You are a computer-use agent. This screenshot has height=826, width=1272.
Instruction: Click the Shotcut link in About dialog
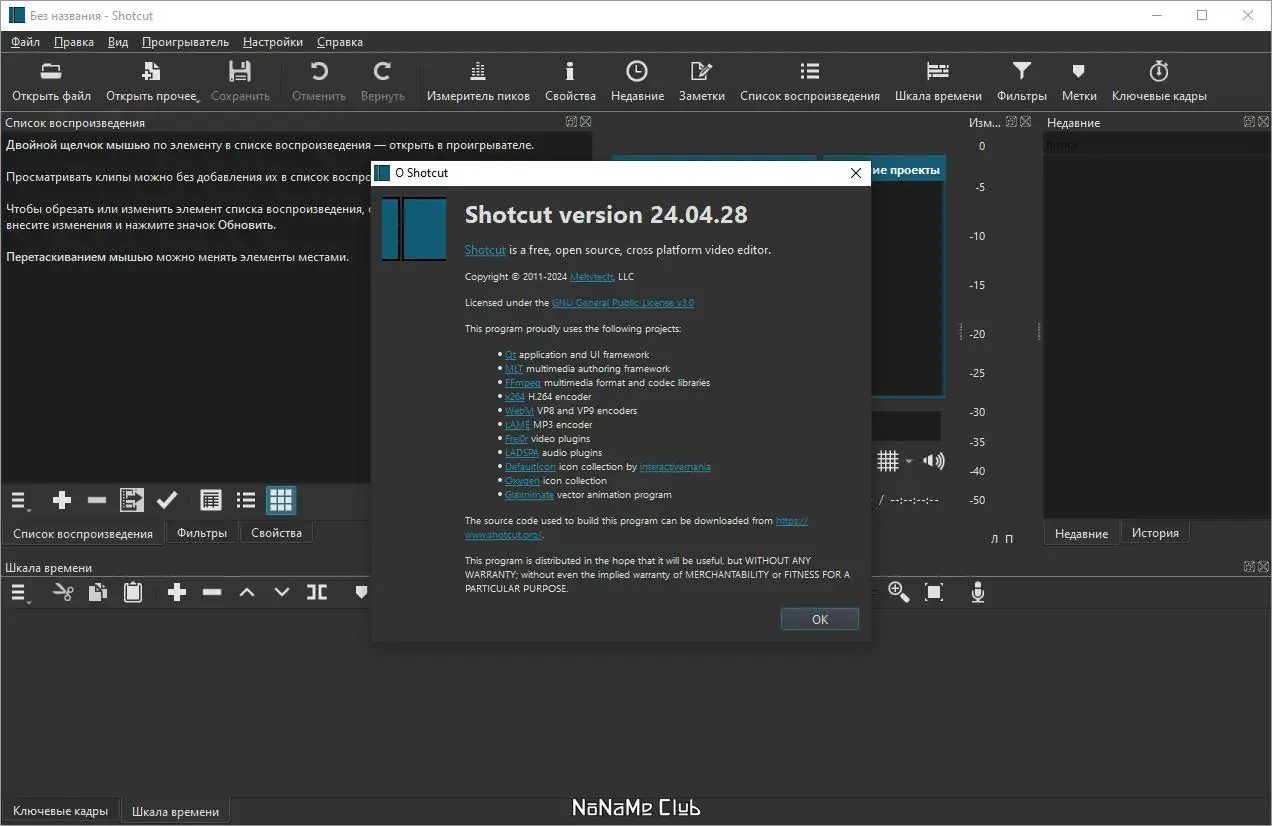pyautogui.click(x=485, y=250)
